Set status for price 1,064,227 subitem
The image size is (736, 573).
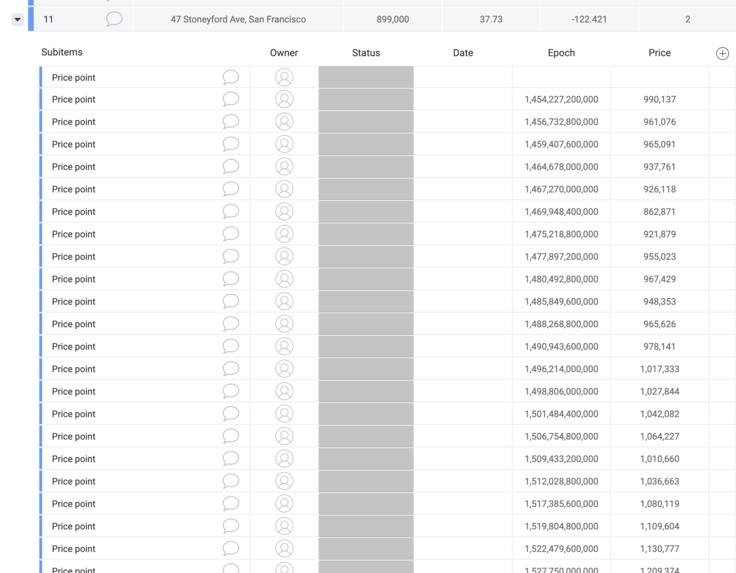click(x=366, y=436)
